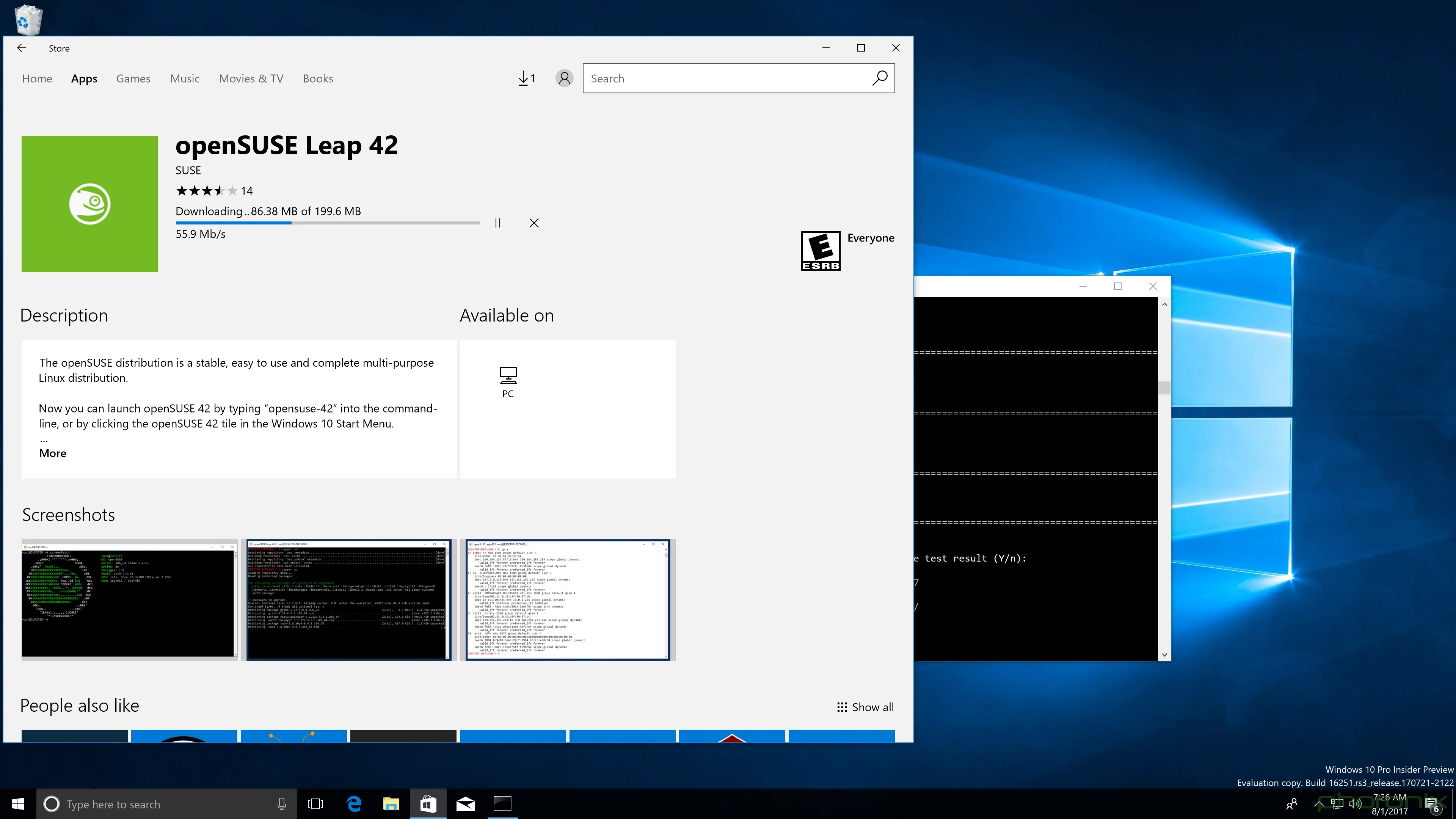Cancel the openSUSE download
This screenshot has width=1456, height=819.
(x=534, y=223)
